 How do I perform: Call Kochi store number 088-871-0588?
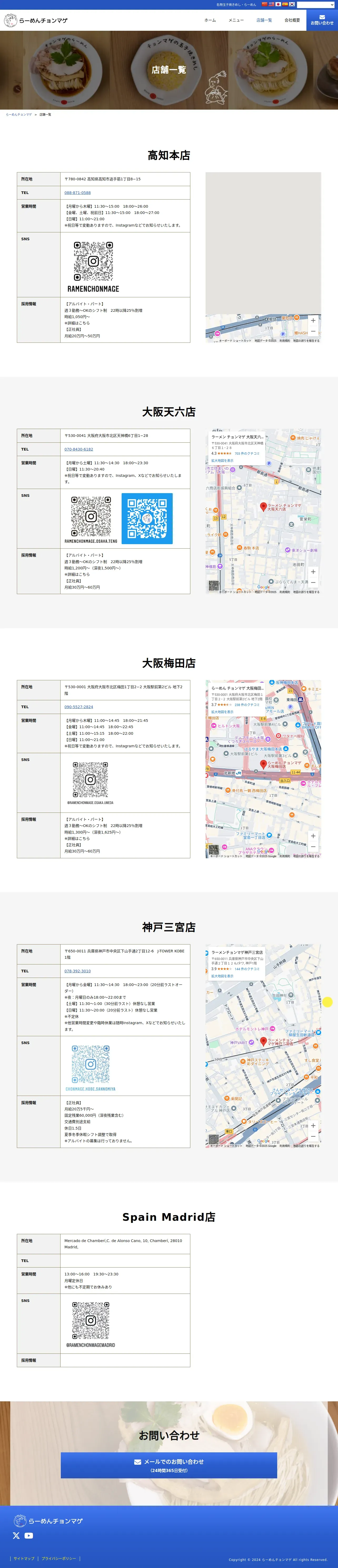tap(77, 193)
